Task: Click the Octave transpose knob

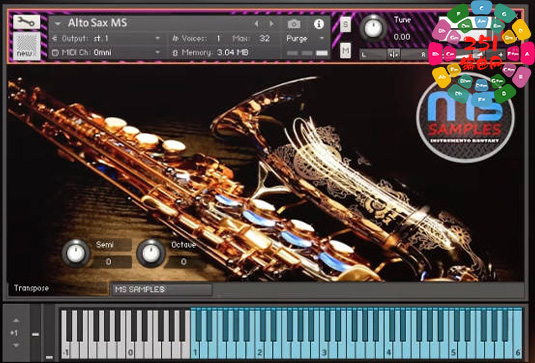Action: pyautogui.click(x=151, y=253)
